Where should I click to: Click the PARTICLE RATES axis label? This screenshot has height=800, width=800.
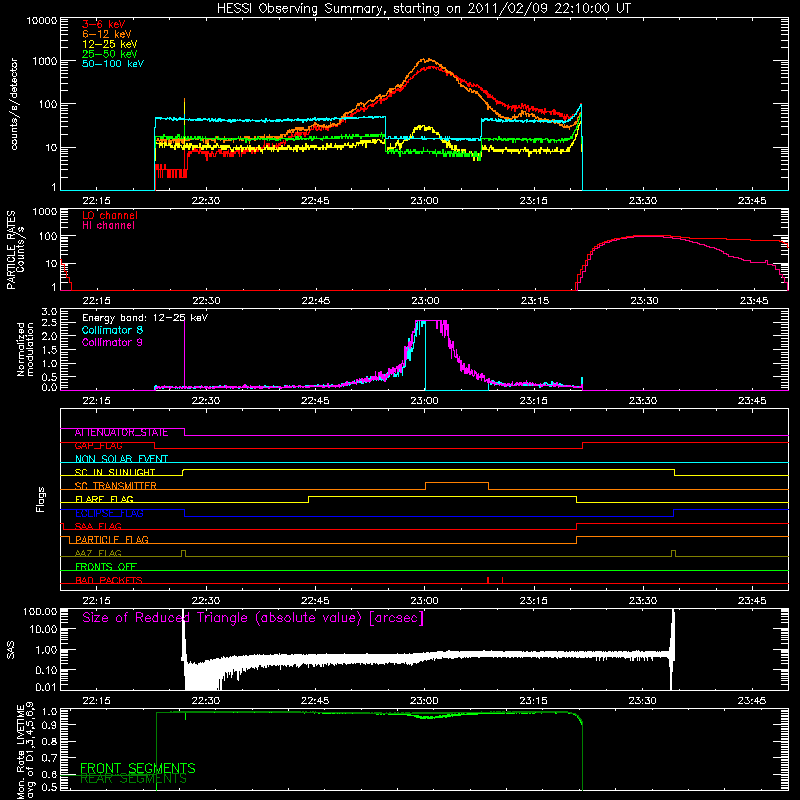pos(15,249)
